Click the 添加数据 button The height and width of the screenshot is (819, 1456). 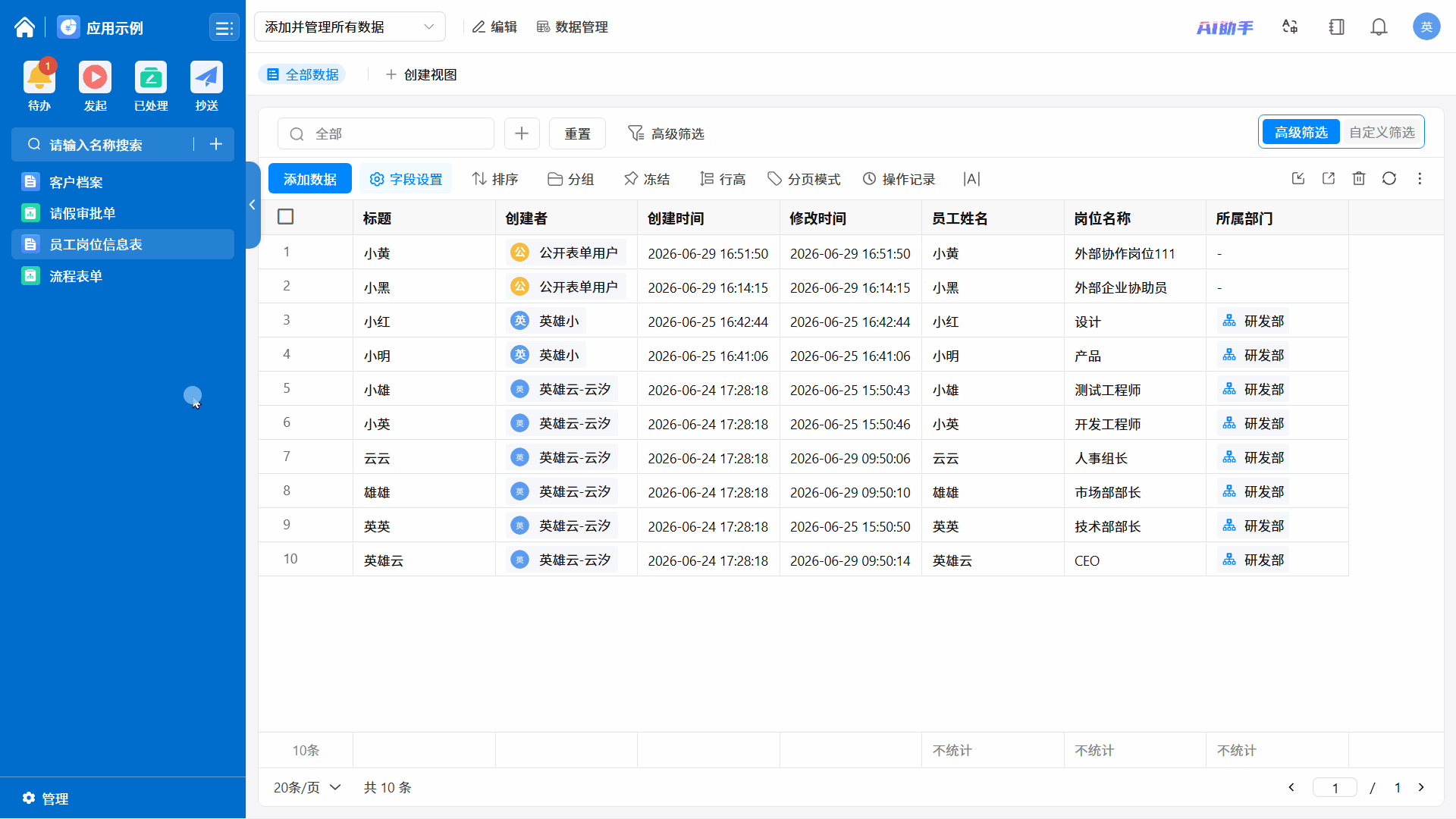click(309, 179)
